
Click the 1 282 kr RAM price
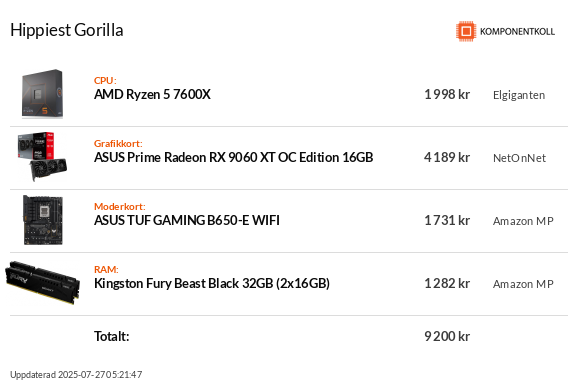point(447,283)
